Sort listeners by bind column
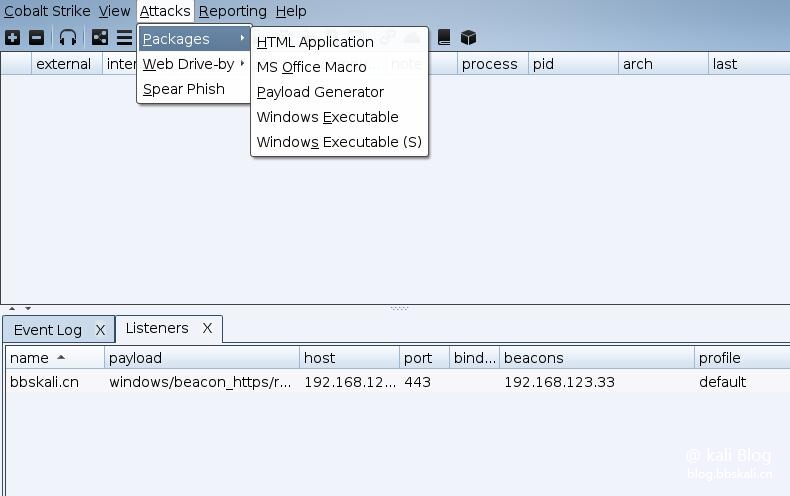Screen dimensions: 790x496 click(475, 358)
